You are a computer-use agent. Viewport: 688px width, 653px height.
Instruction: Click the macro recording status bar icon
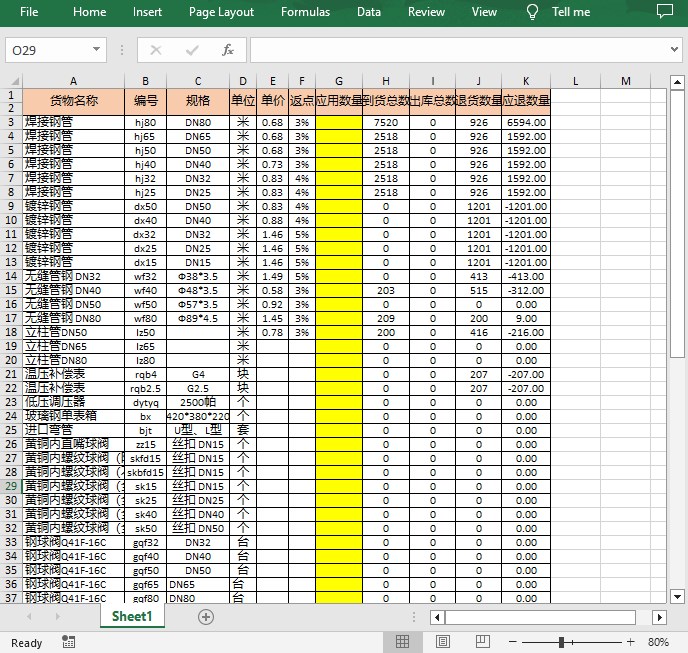[68, 642]
